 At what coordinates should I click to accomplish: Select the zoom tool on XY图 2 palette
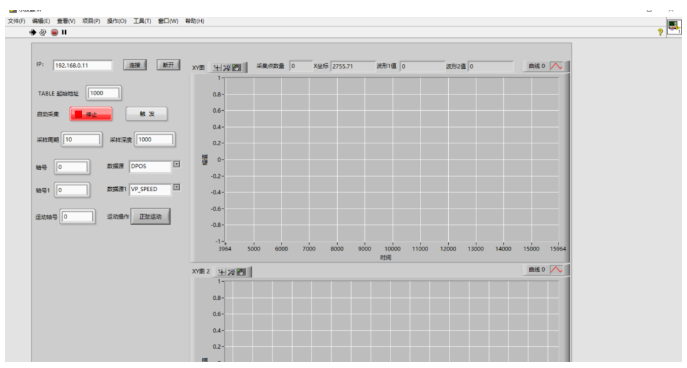coord(231,272)
